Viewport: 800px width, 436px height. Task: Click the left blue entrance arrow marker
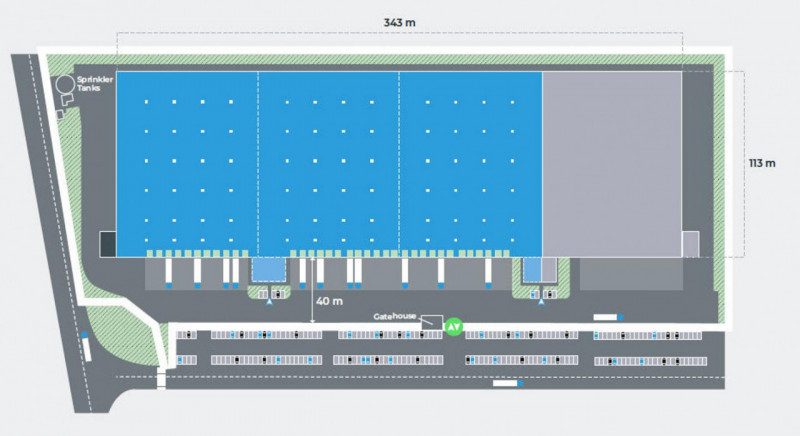pyautogui.click(x=268, y=303)
